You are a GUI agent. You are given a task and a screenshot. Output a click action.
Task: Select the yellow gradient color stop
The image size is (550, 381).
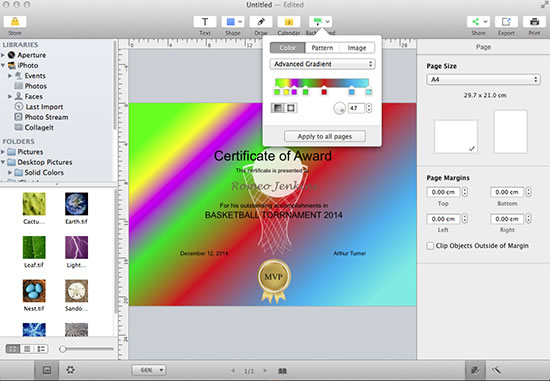(286, 92)
